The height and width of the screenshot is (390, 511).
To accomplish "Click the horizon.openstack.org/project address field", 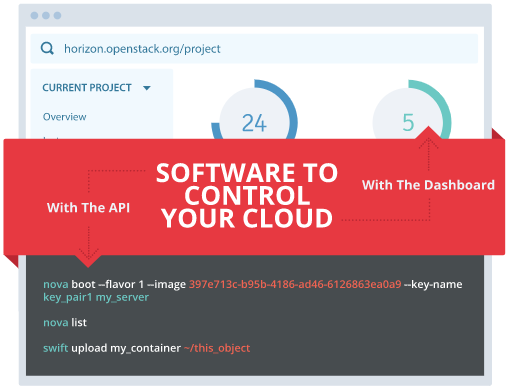I will pyautogui.click(x=254, y=49).
